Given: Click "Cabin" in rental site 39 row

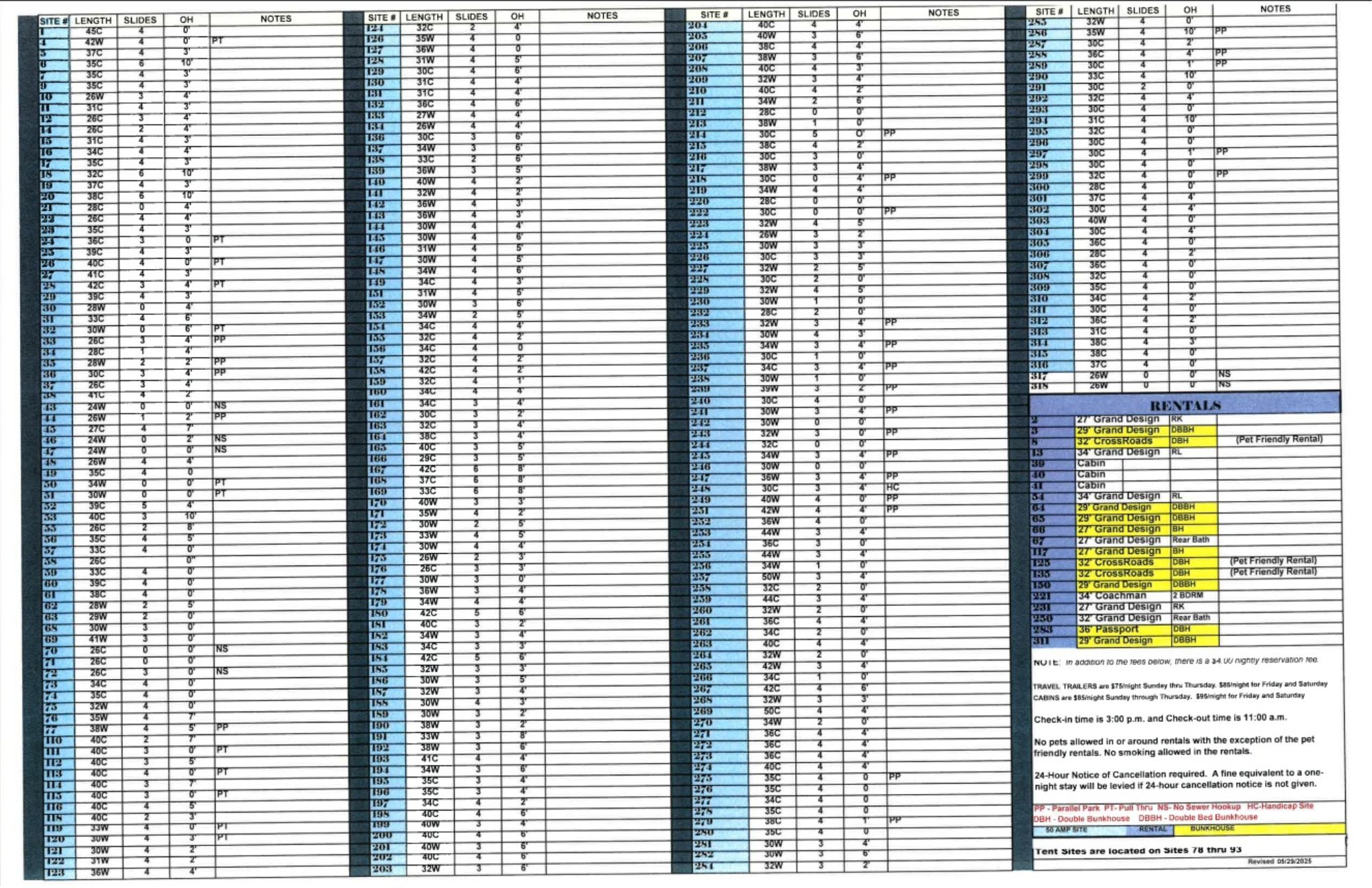Looking at the screenshot, I should [x=1091, y=463].
